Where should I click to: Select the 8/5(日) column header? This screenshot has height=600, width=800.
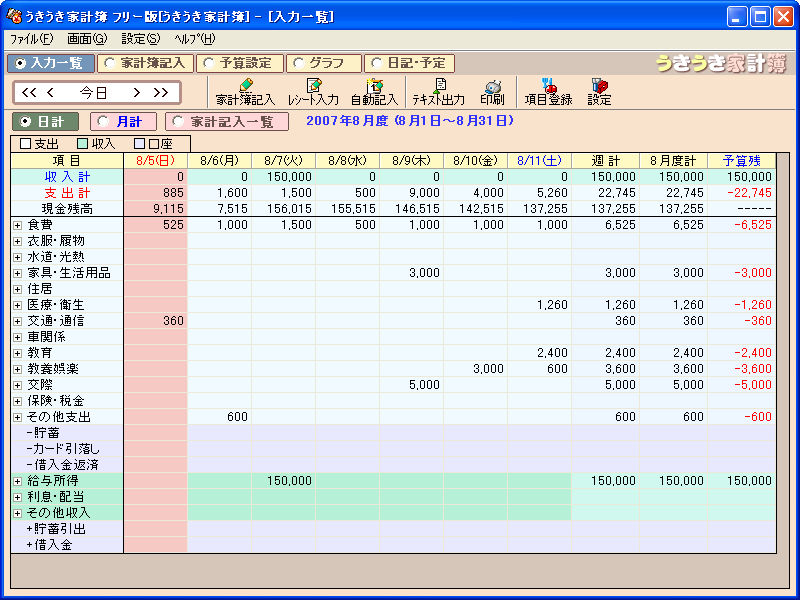click(x=156, y=161)
